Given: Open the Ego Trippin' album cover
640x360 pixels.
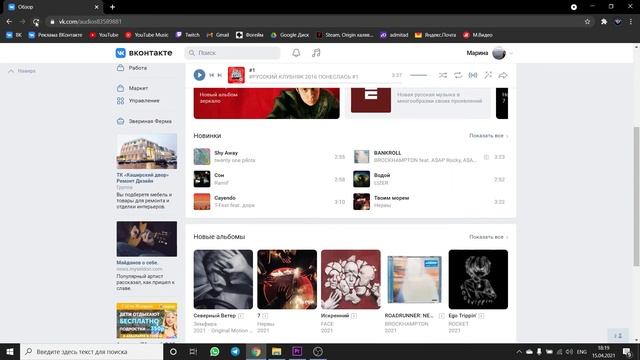Looking at the screenshot, I should (x=478, y=280).
